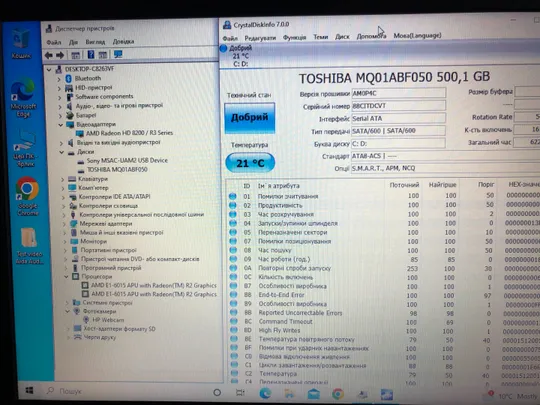Click the Cortana circle icon on the taskbar
The width and height of the screenshot is (540, 405).
pyautogui.click(x=217, y=392)
